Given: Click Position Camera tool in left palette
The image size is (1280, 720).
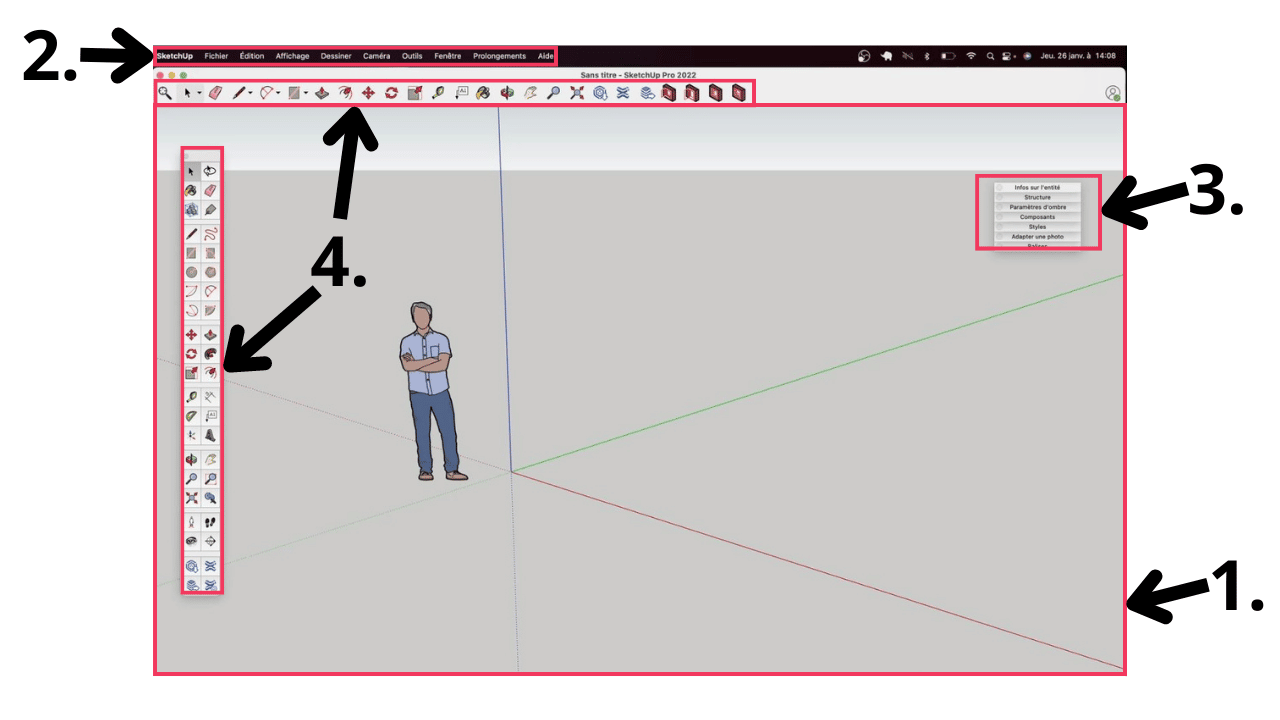Looking at the screenshot, I should click(x=192, y=521).
